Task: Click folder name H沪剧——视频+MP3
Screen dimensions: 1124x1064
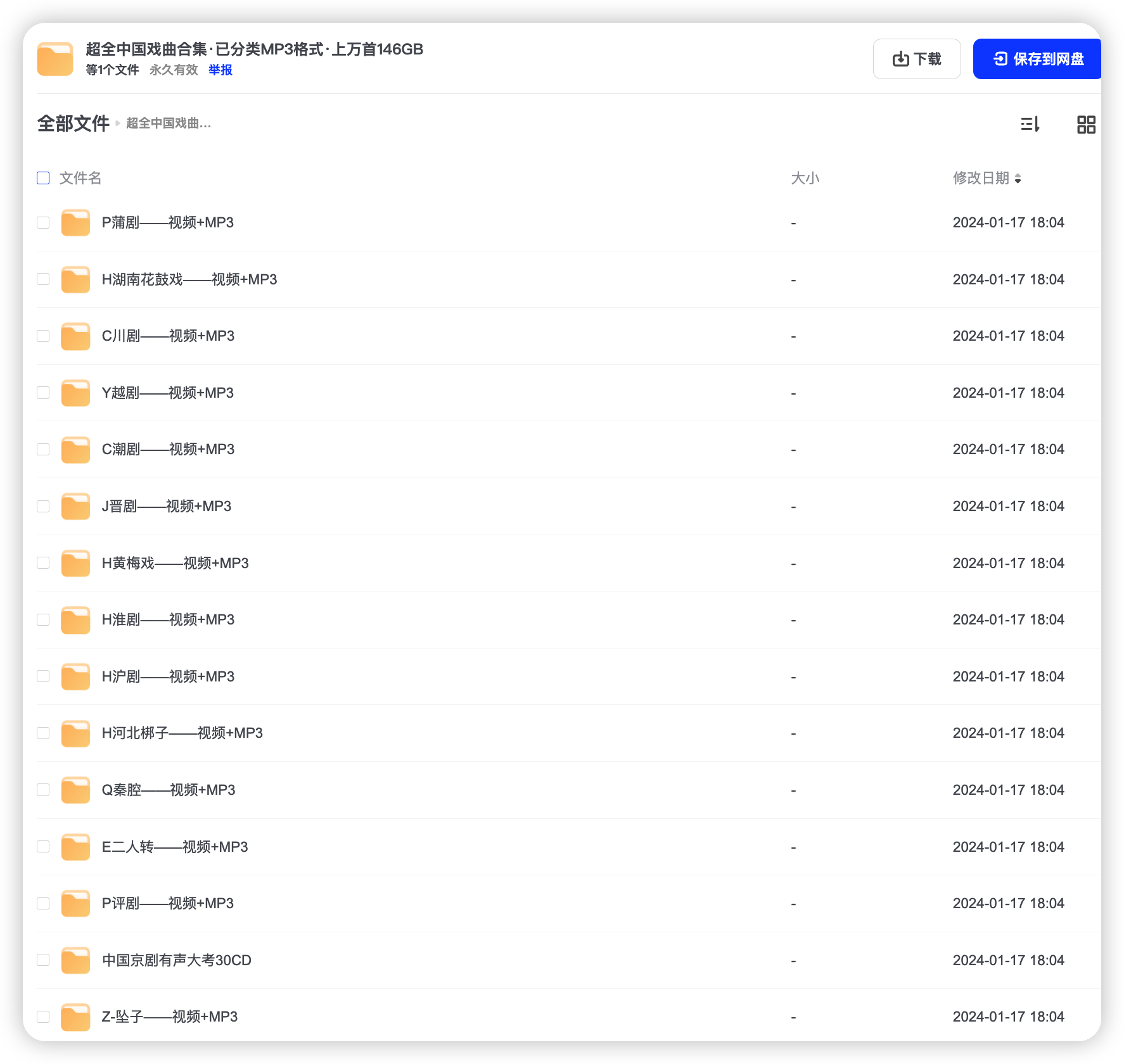Action: pyautogui.click(x=168, y=676)
